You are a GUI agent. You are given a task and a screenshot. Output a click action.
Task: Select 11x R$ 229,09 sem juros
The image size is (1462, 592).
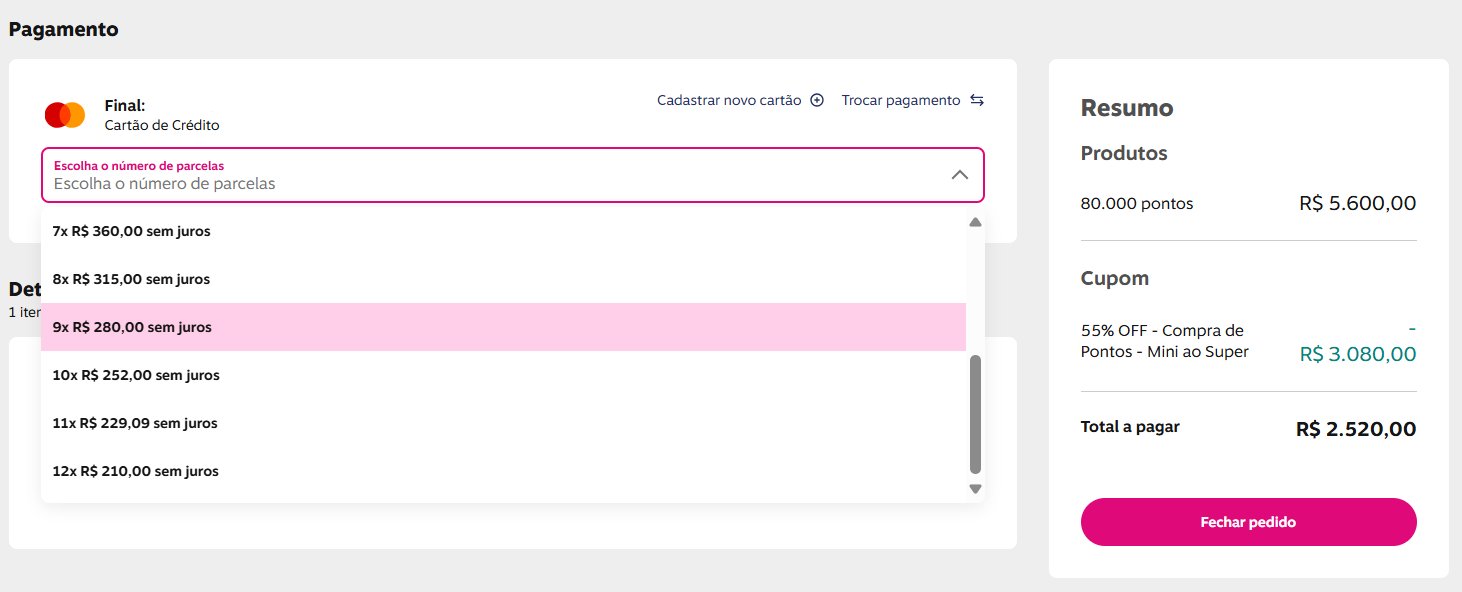tap(135, 423)
